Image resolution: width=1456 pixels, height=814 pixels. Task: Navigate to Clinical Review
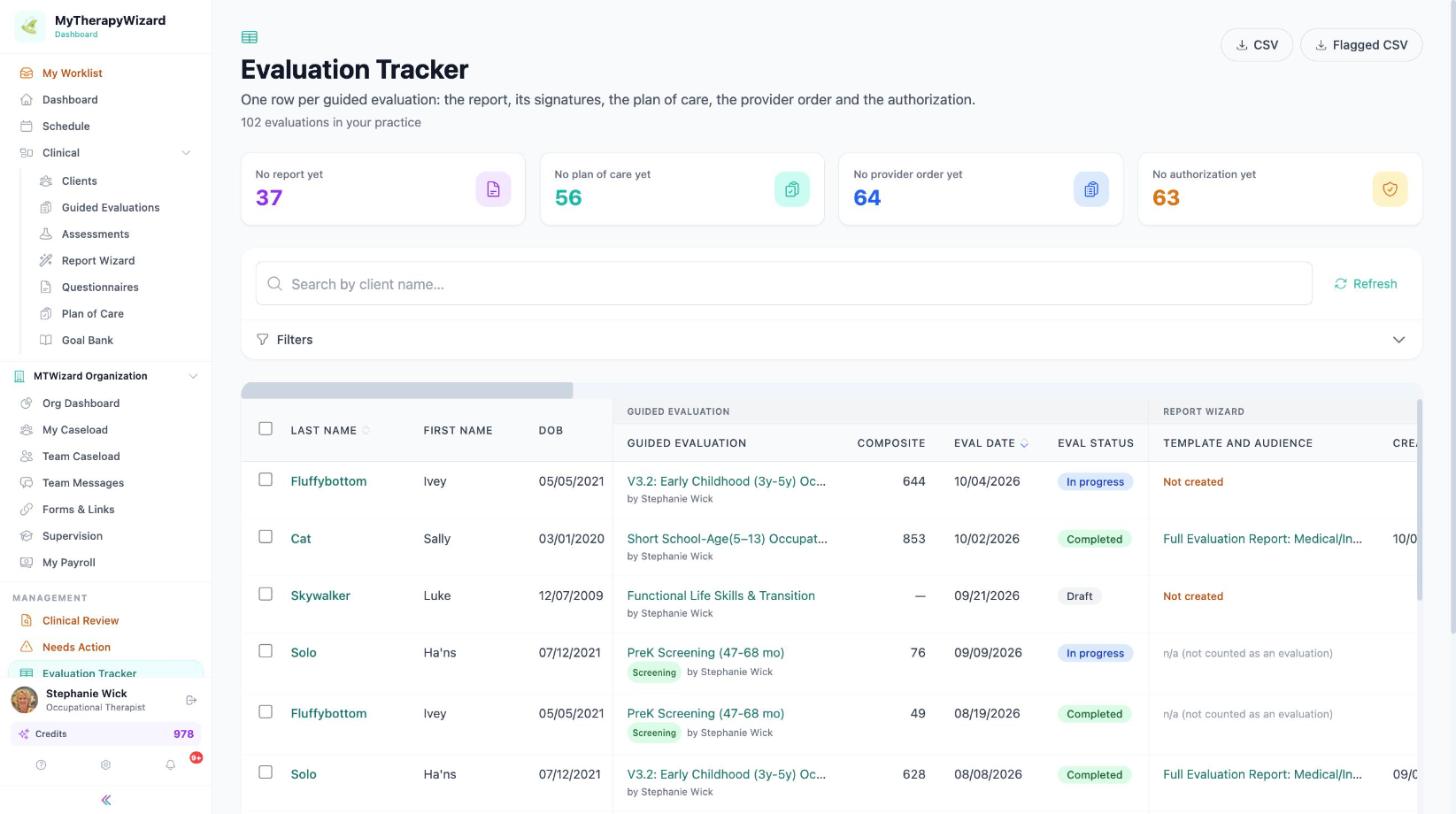pos(80,620)
